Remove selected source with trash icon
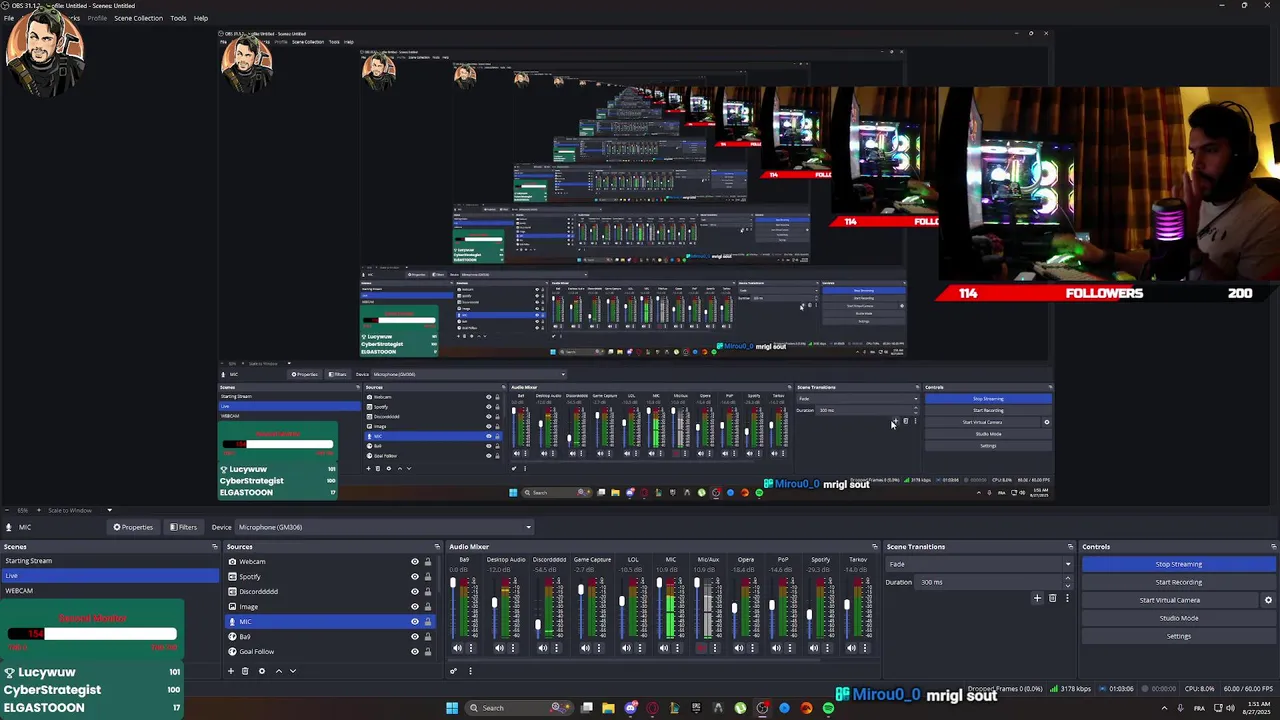The image size is (1280, 720). (x=245, y=671)
